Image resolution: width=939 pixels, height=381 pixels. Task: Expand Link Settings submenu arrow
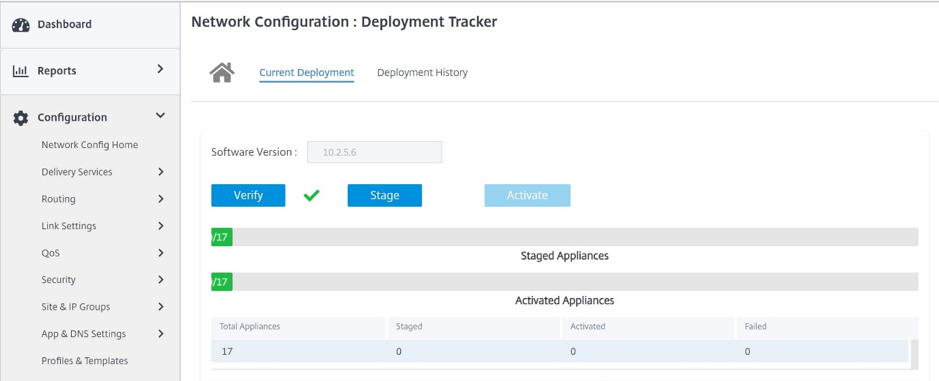160,226
